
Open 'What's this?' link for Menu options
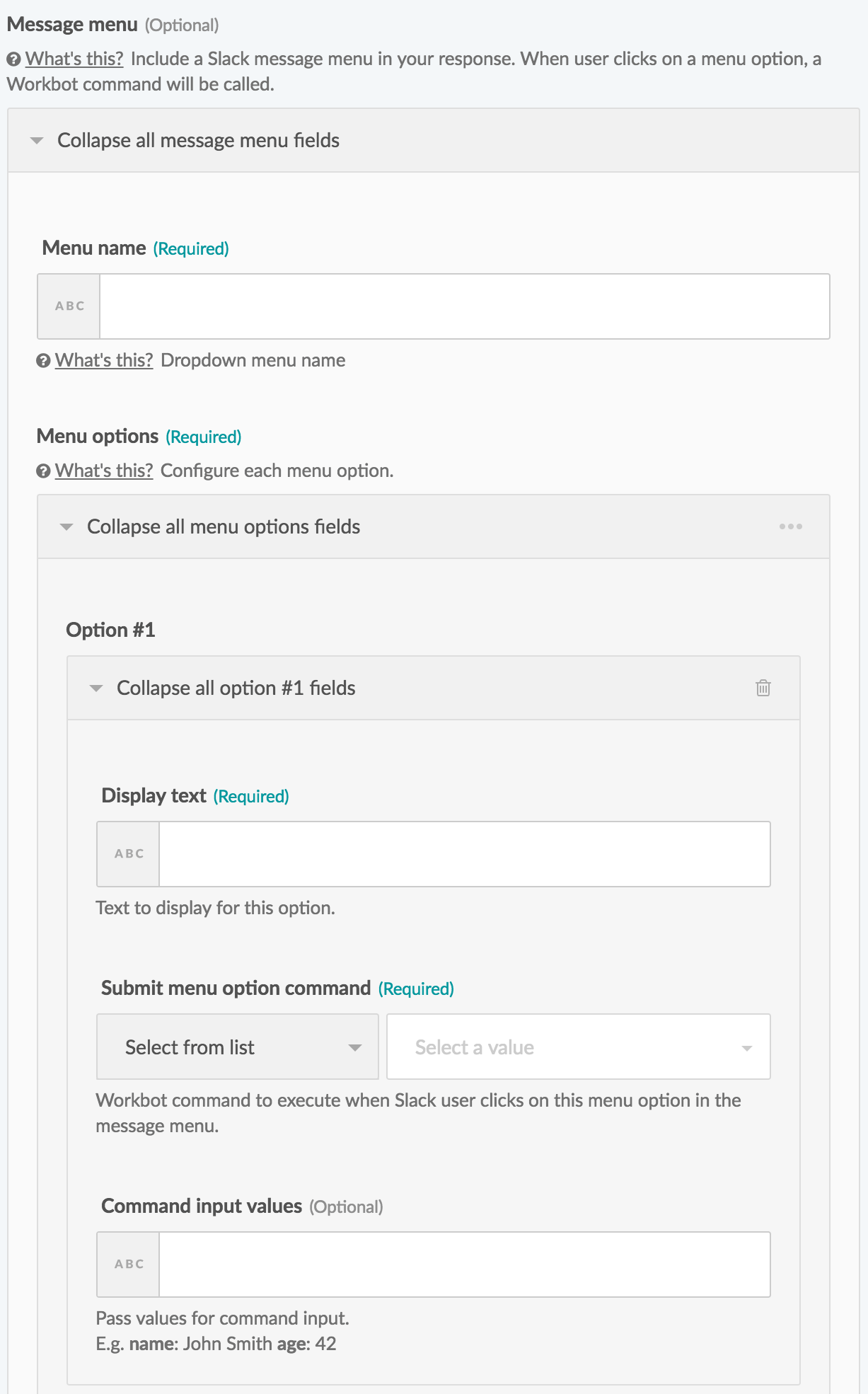[104, 471]
